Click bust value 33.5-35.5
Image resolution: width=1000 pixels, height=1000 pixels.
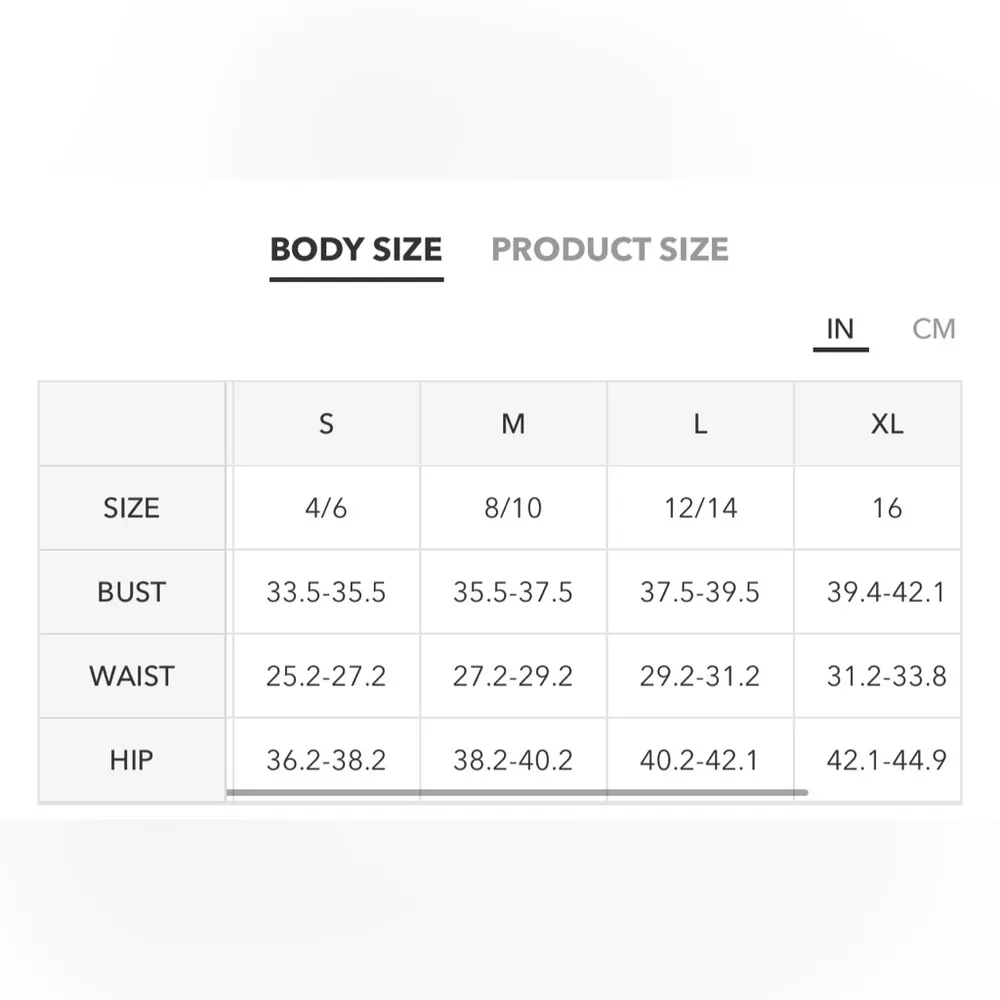pos(326,592)
